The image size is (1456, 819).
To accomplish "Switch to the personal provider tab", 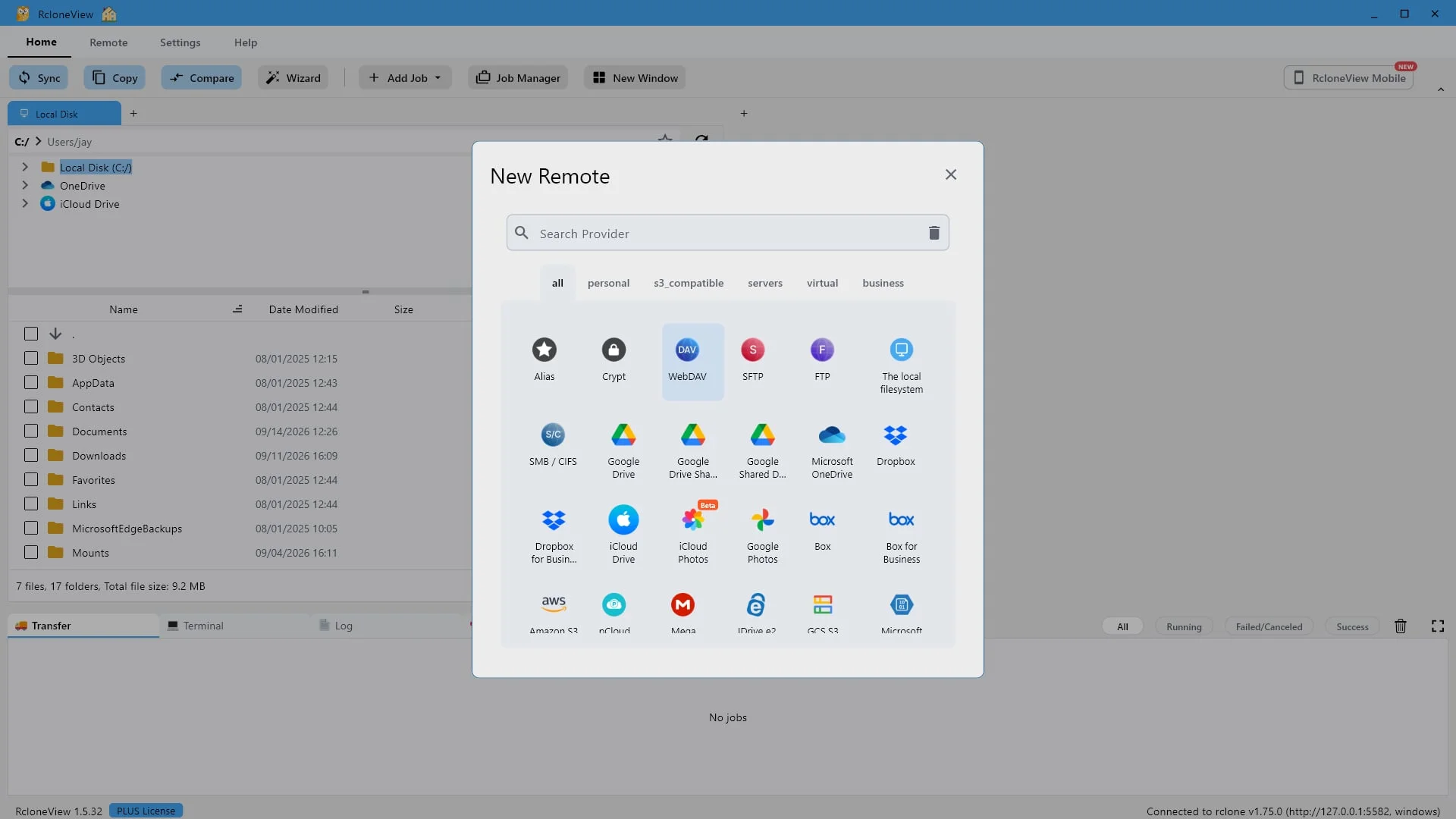I will [608, 283].
